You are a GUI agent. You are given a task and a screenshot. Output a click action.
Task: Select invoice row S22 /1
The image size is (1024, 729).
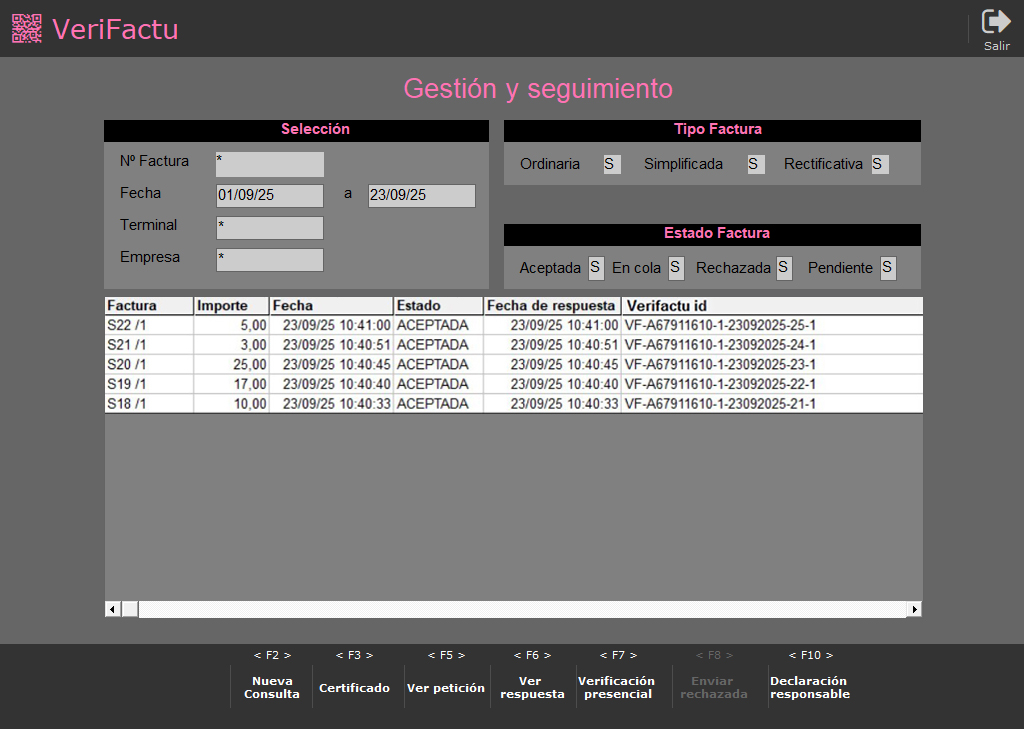pos(513,325)
